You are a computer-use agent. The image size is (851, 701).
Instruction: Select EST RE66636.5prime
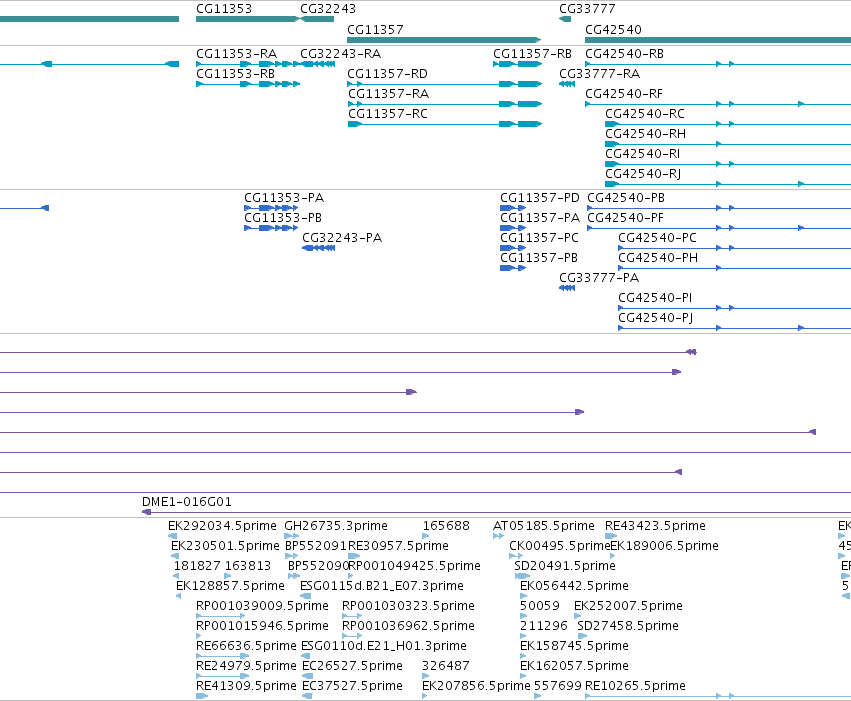coord(246,647)
